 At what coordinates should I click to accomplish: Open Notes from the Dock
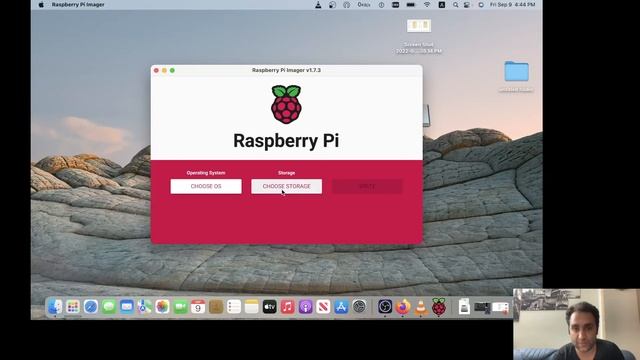(252, 307)
